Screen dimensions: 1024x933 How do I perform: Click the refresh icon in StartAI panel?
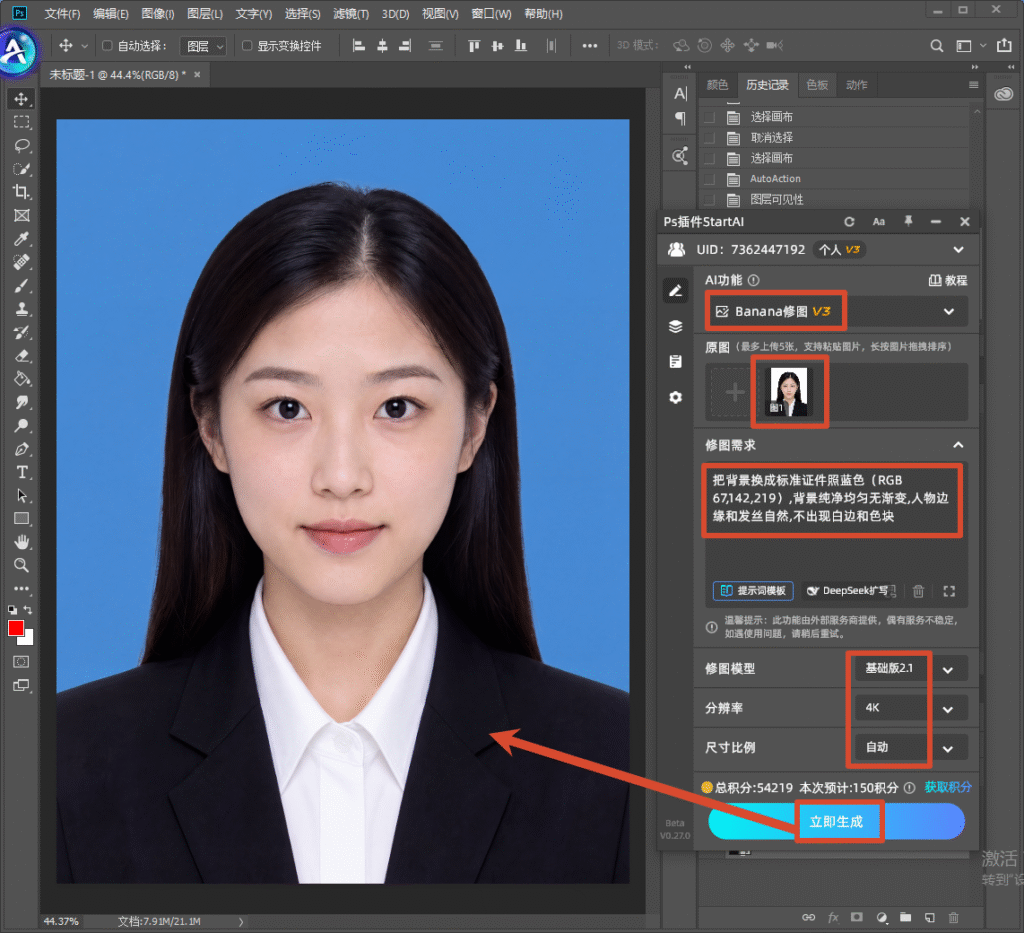(x=849, y=222)
